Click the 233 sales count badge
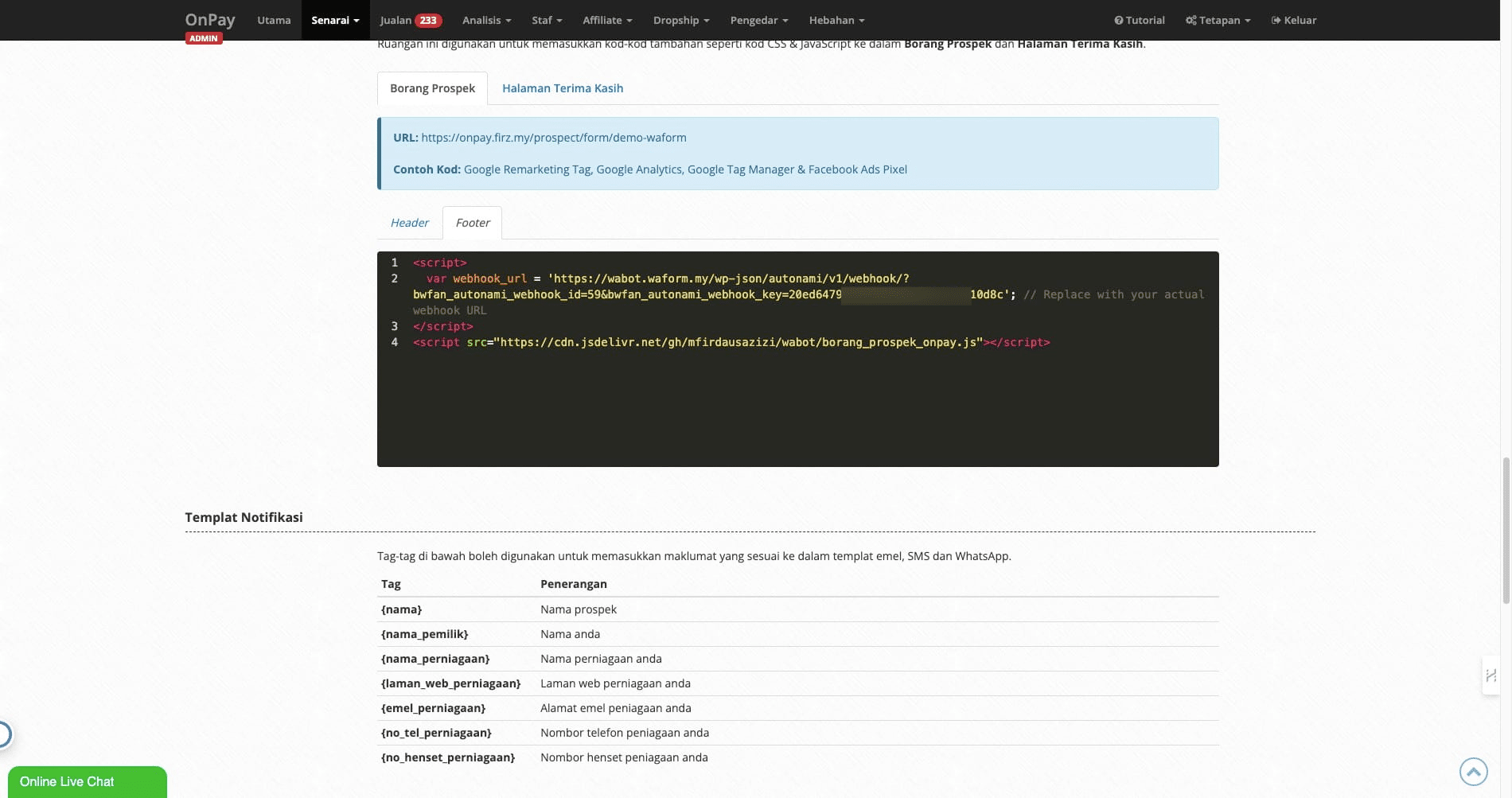This screenshot has height=798, width=1512. [428, 21]
